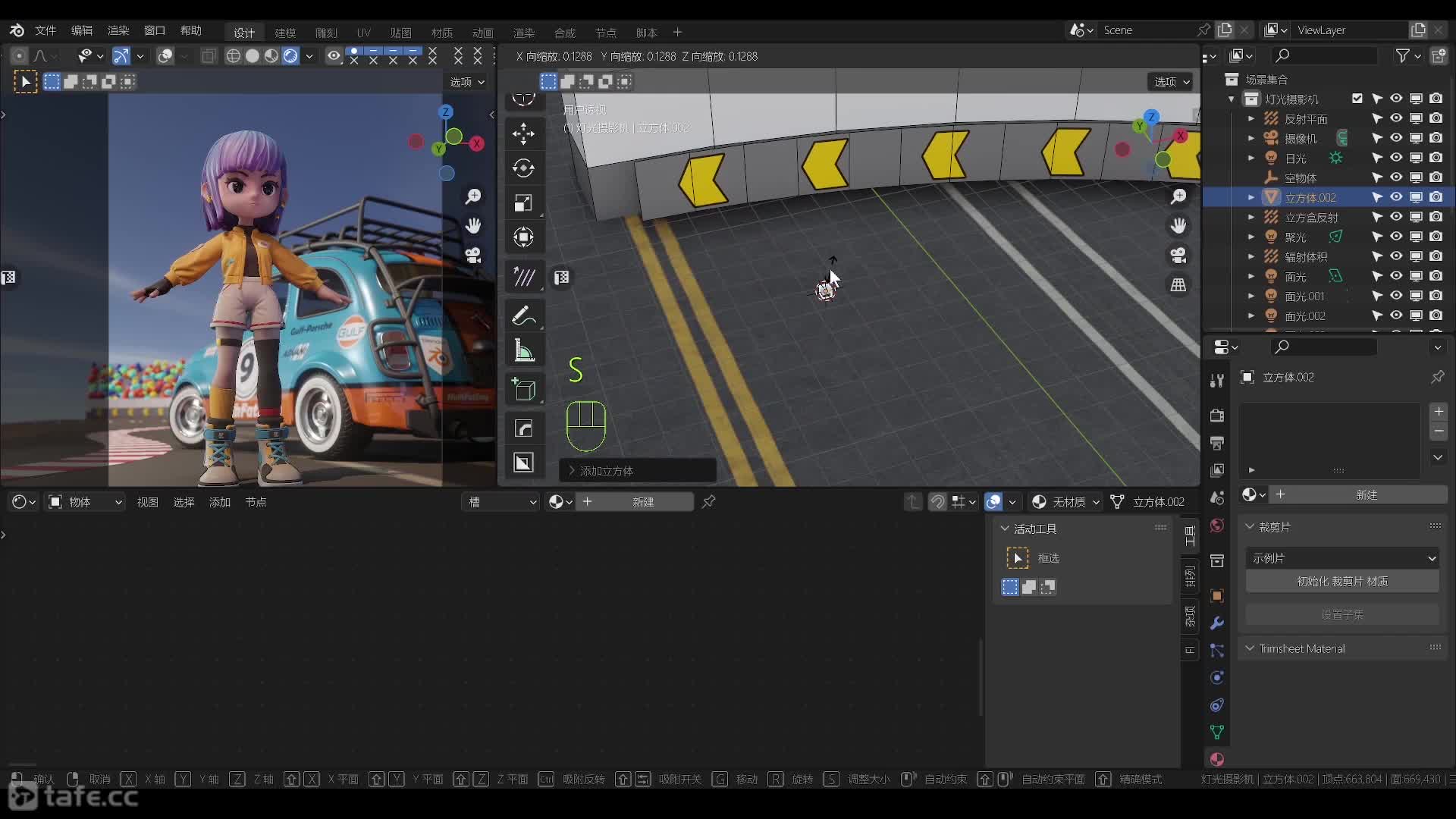Toggle X-ray display in viewport header
The image size is (1456, 819).
pyautogui.click(x=209, y=56)
